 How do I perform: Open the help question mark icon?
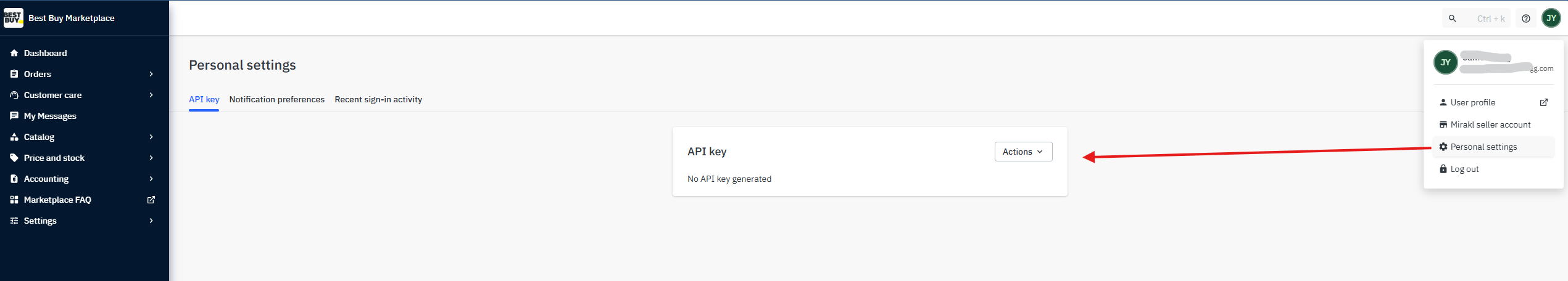click(1525, 18)
